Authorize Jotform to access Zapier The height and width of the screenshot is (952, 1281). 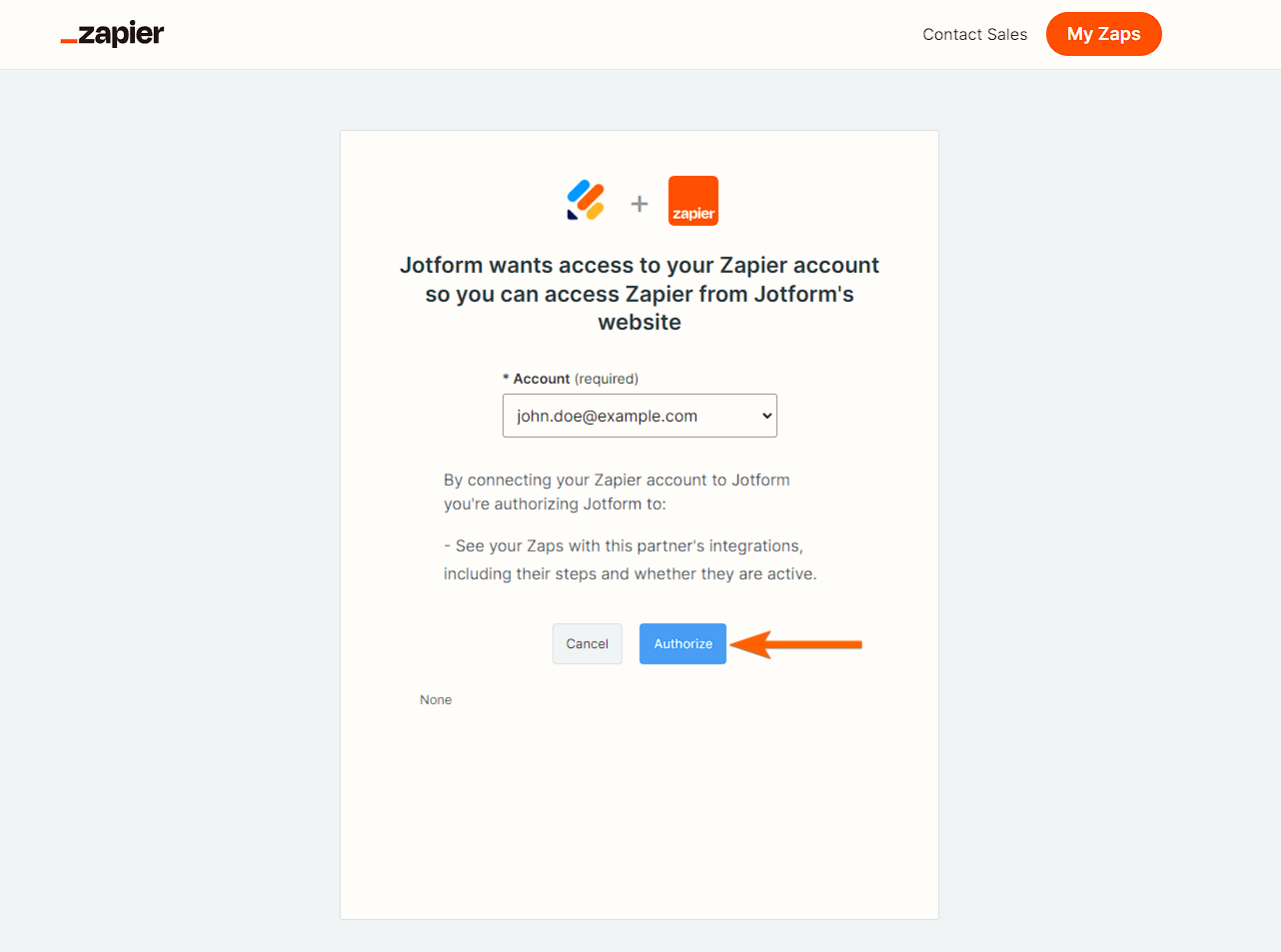pos(682,644)
